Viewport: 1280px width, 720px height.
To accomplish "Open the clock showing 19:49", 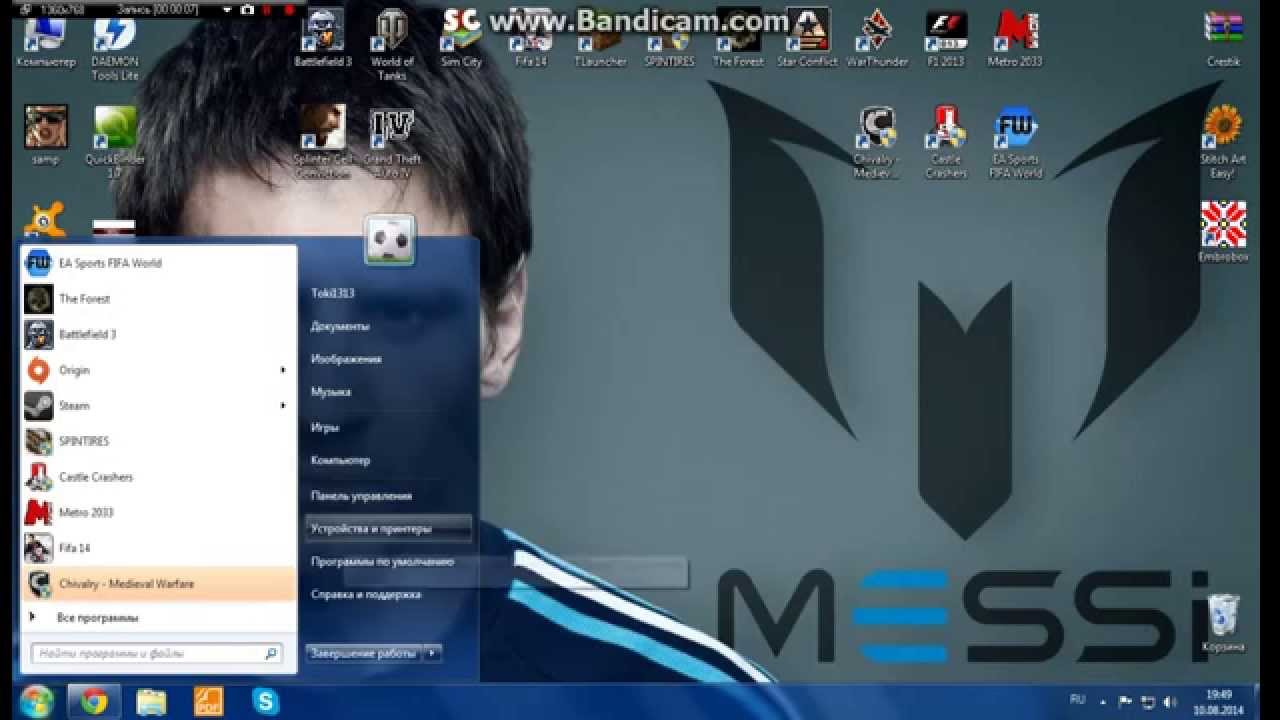I will [1218, 702].
